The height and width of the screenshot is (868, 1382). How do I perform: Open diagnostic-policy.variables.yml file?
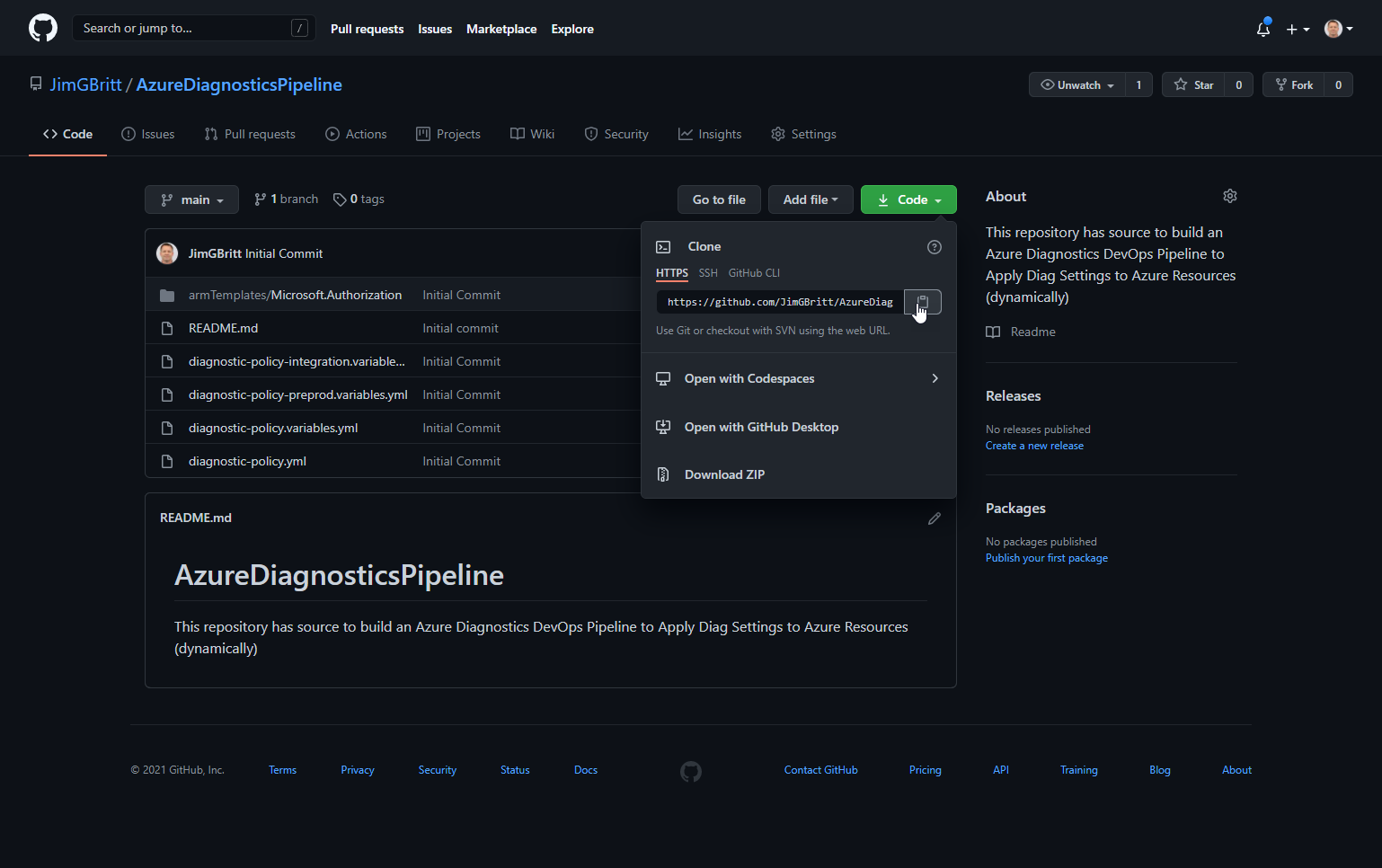pos(273,428)
